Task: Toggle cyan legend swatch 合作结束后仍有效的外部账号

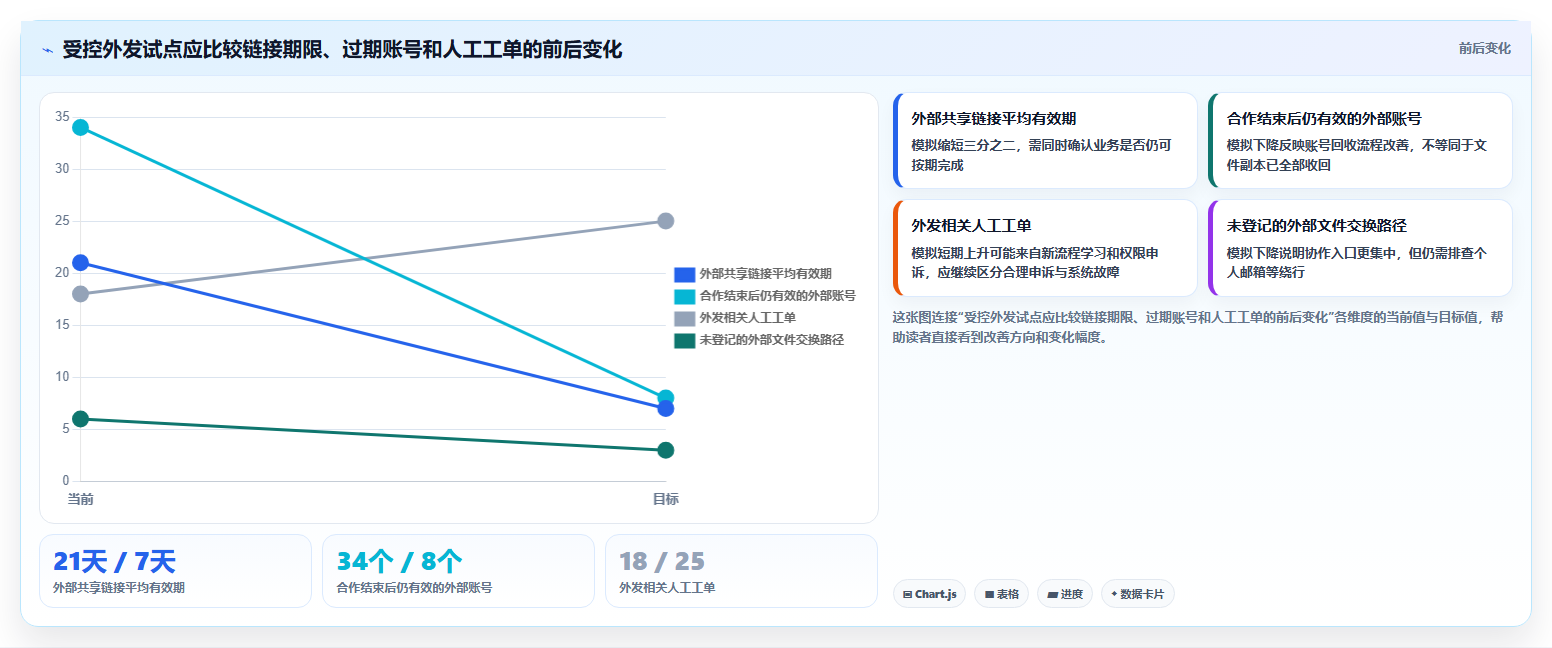Action: pyautogui.click(x=684, y=296)
